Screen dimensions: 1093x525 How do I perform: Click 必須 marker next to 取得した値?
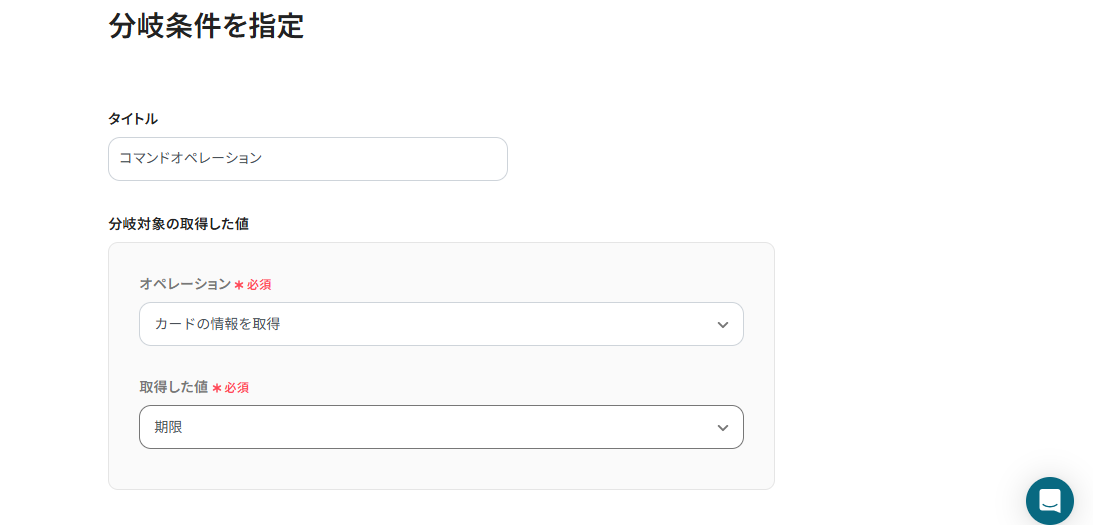coord(237,388)
